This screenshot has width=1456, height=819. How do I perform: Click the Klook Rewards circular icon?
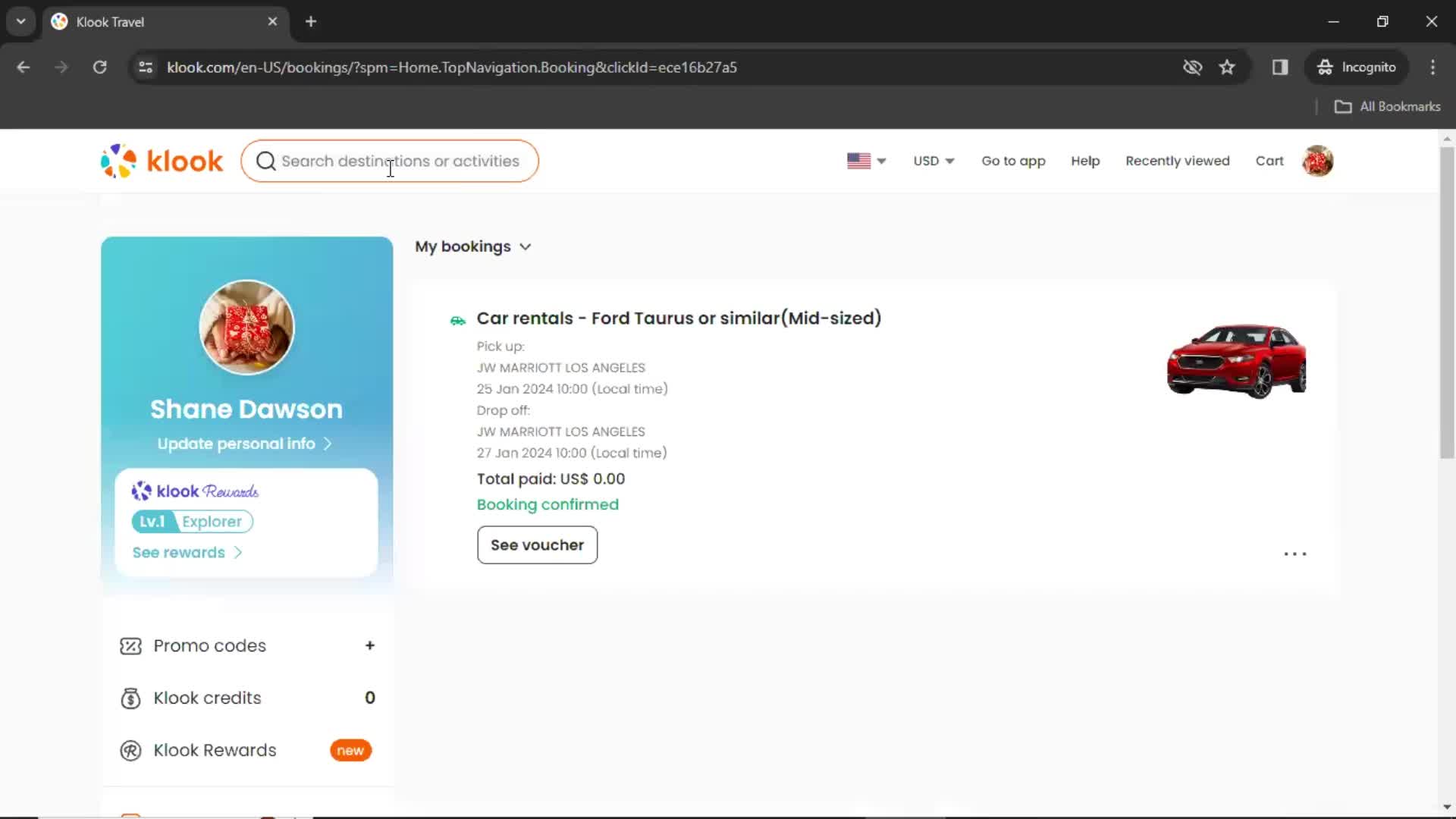pos(131,750)
